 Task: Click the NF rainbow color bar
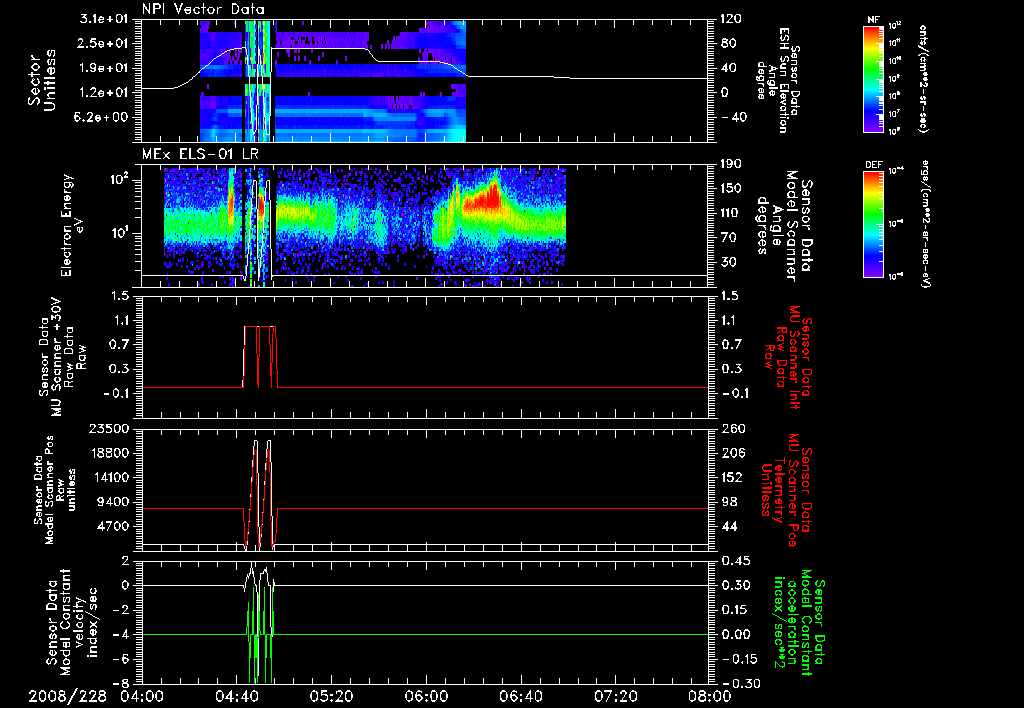pos(874,78)
